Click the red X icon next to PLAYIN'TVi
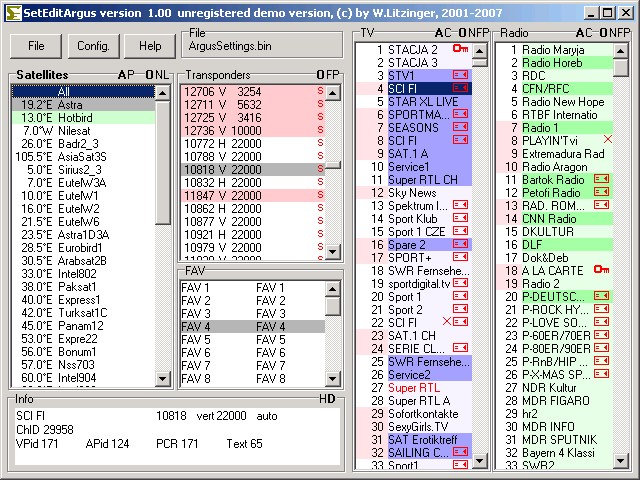640x480 pixels. 607,140
